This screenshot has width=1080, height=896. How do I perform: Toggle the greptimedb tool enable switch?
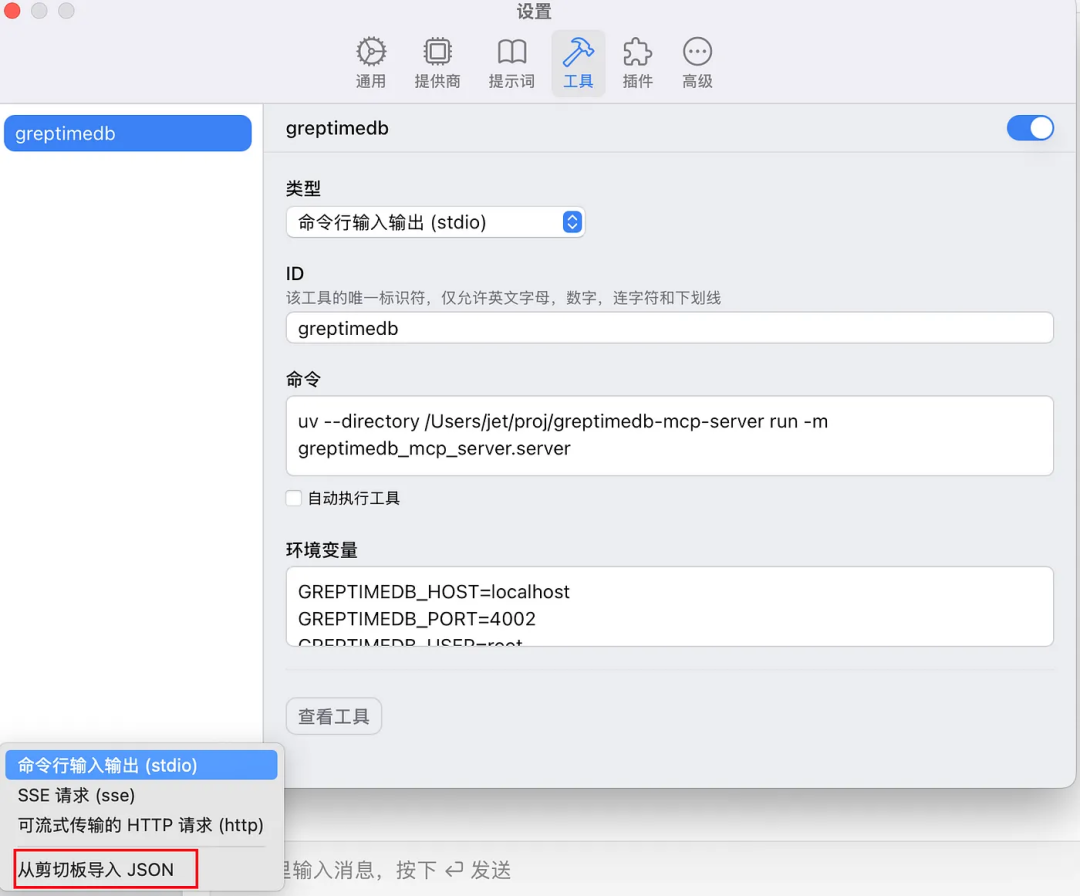point(1030,128)
